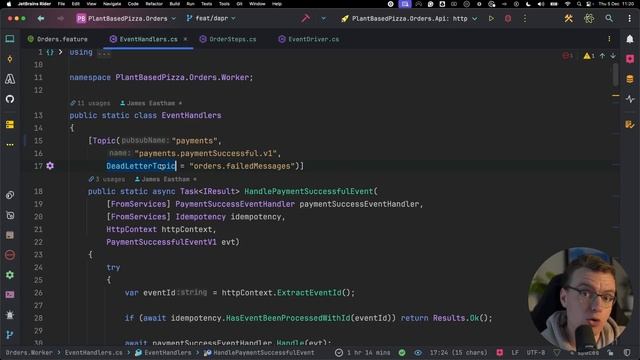Screen dimensions: 640x360
Task: Open the Git menu
Action: coord(240,4)
